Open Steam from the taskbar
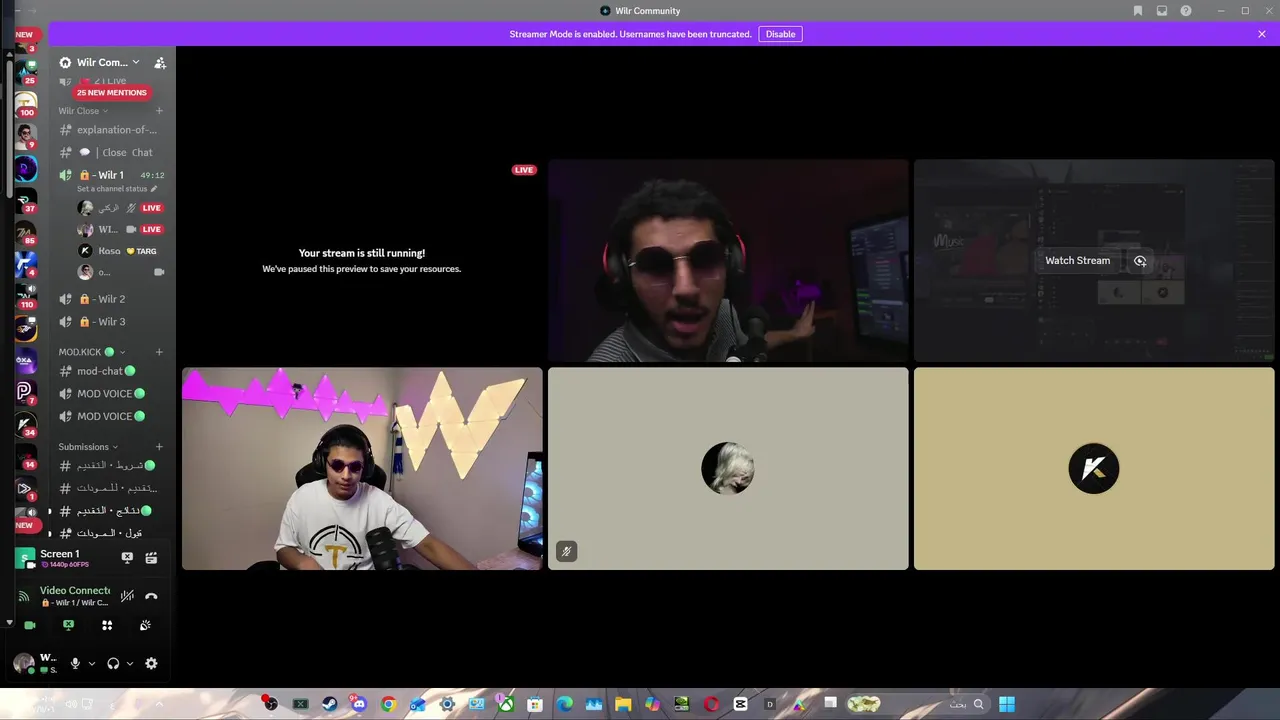 tap(329, 704)
